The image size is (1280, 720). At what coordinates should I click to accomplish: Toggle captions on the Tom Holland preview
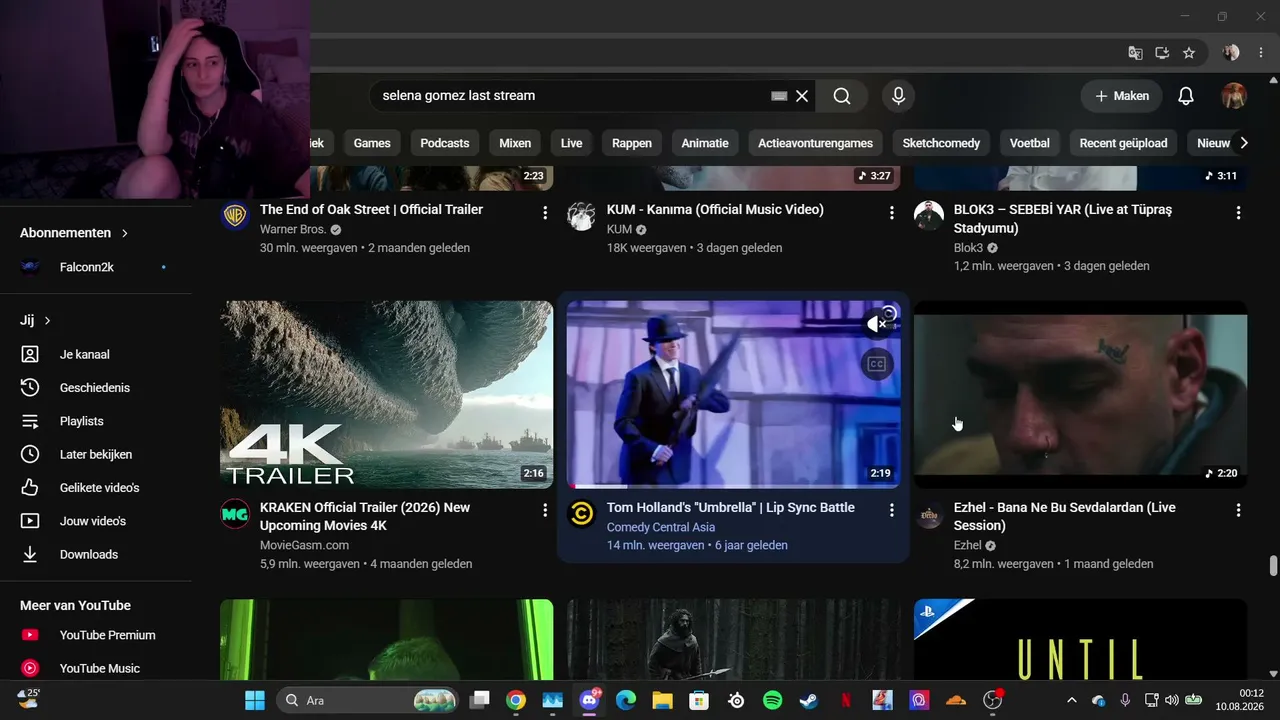(877, 364)
